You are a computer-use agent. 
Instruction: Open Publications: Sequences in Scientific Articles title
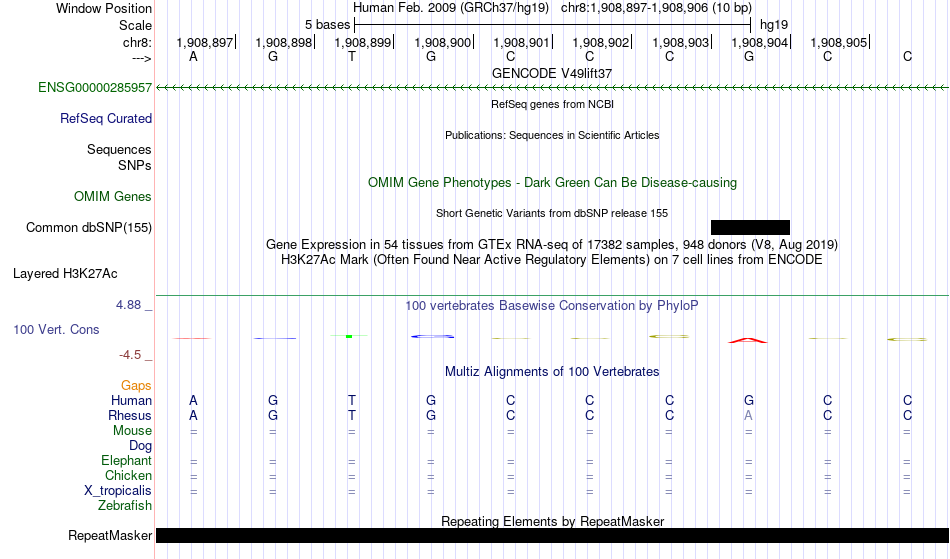tap(552, 135)
